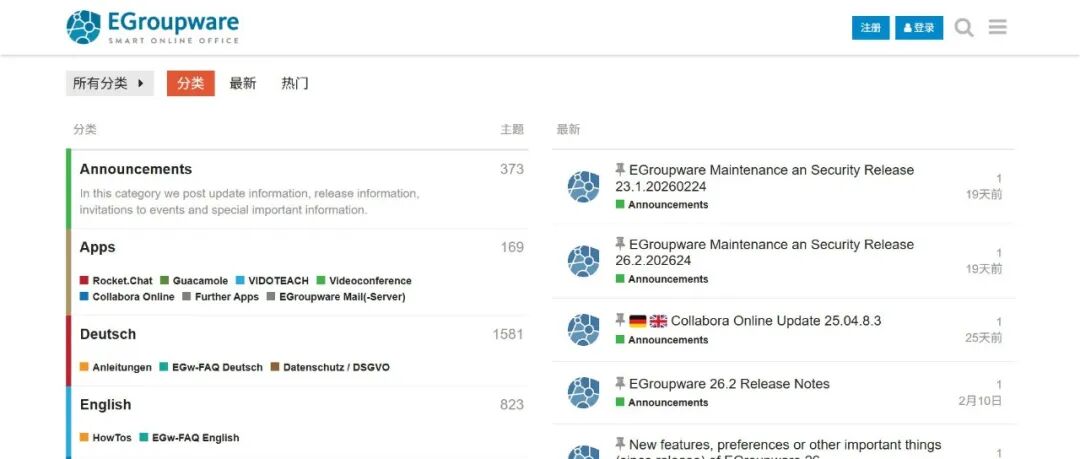Open the EGw-FAQ English subcategory
Viewport: 1080px width, 459px height.
[189, 438]
